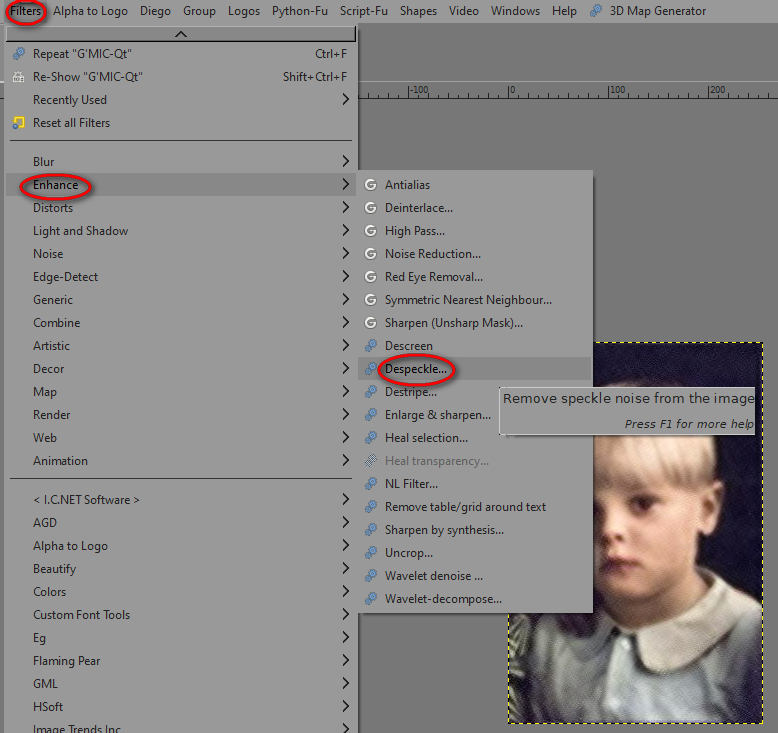This screenshot has height=733, width=778.
Task: Open the Web filters entry
Action: pos(181,438)
